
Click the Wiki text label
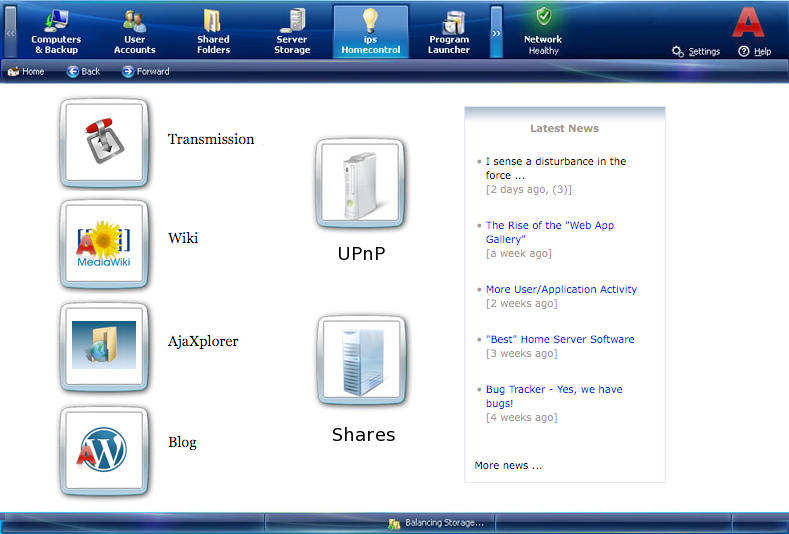click(x=183, y=238)
